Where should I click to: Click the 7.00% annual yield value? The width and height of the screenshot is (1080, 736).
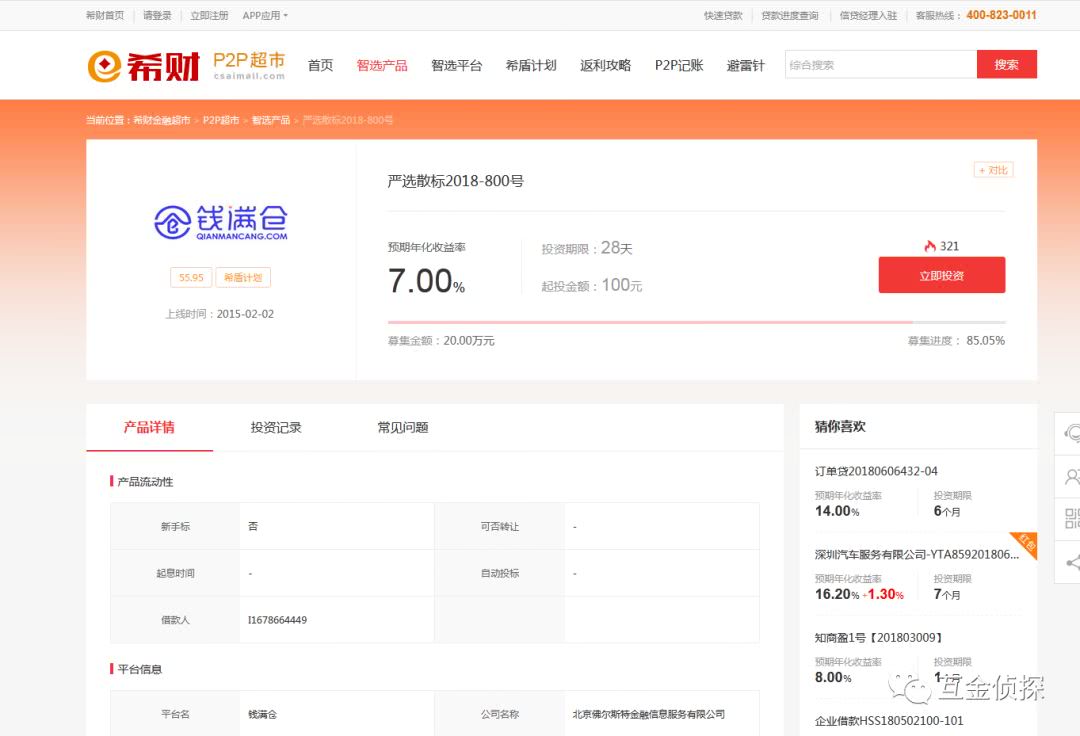[x=426, y=281]
